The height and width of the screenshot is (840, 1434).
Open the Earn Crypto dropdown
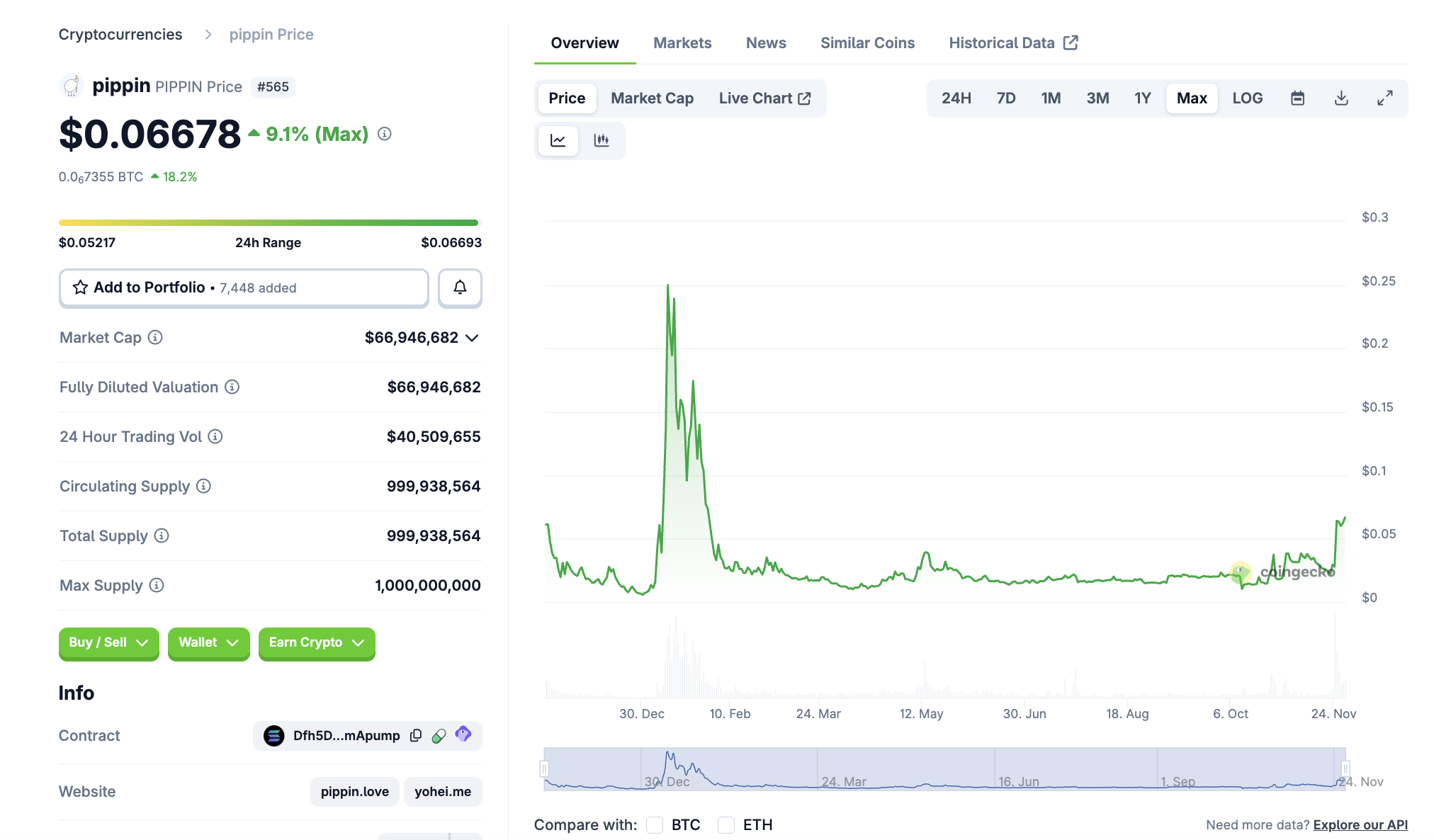click(x=316, y=642)
